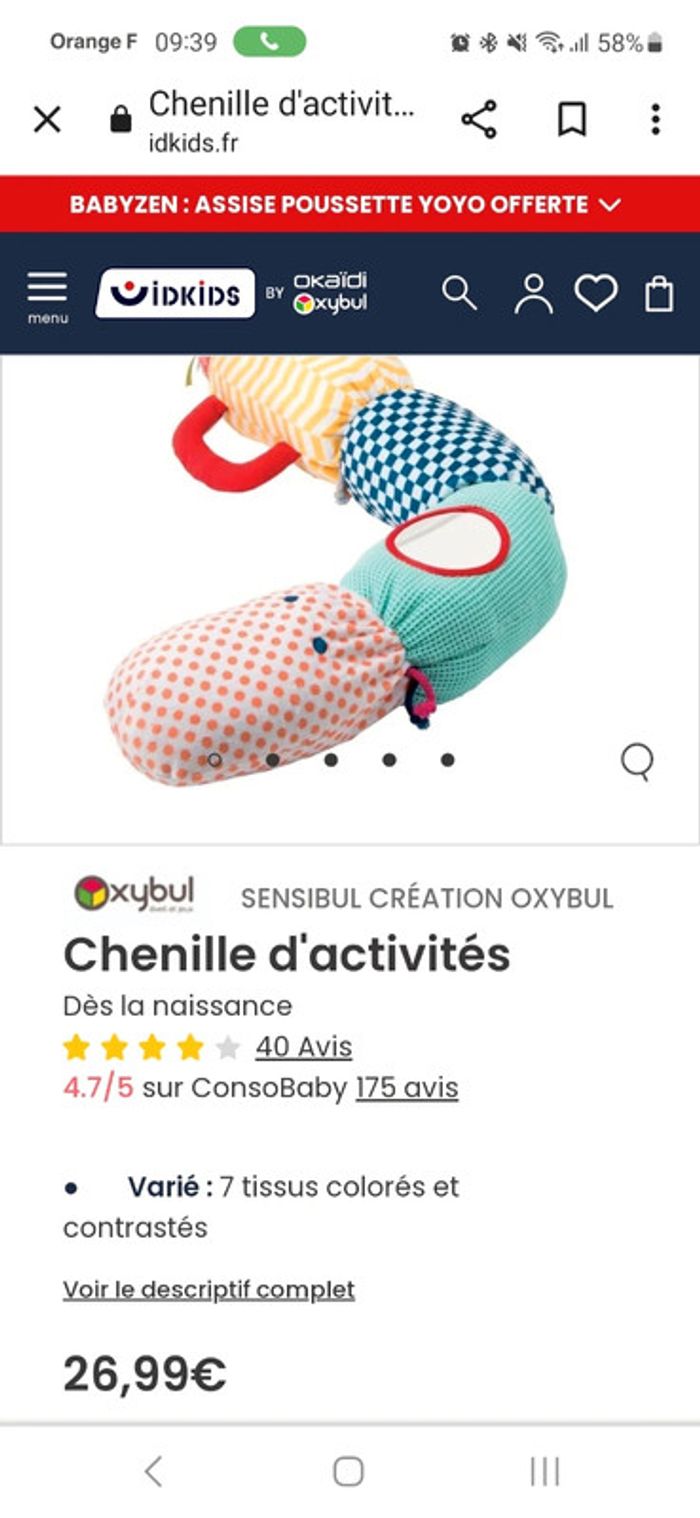Tap the browser share icon

(479, 120)
